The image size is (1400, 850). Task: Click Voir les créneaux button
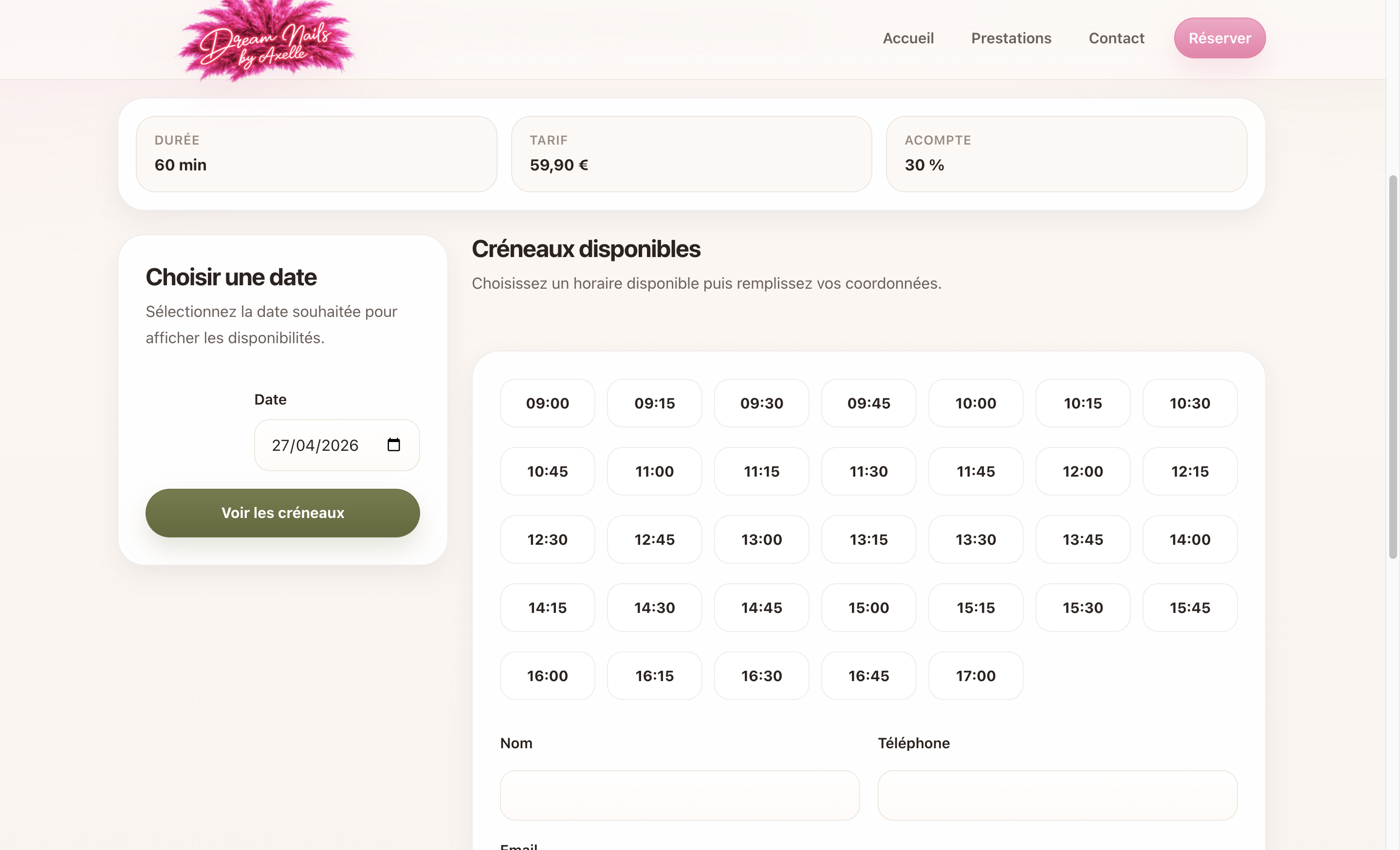282,513
